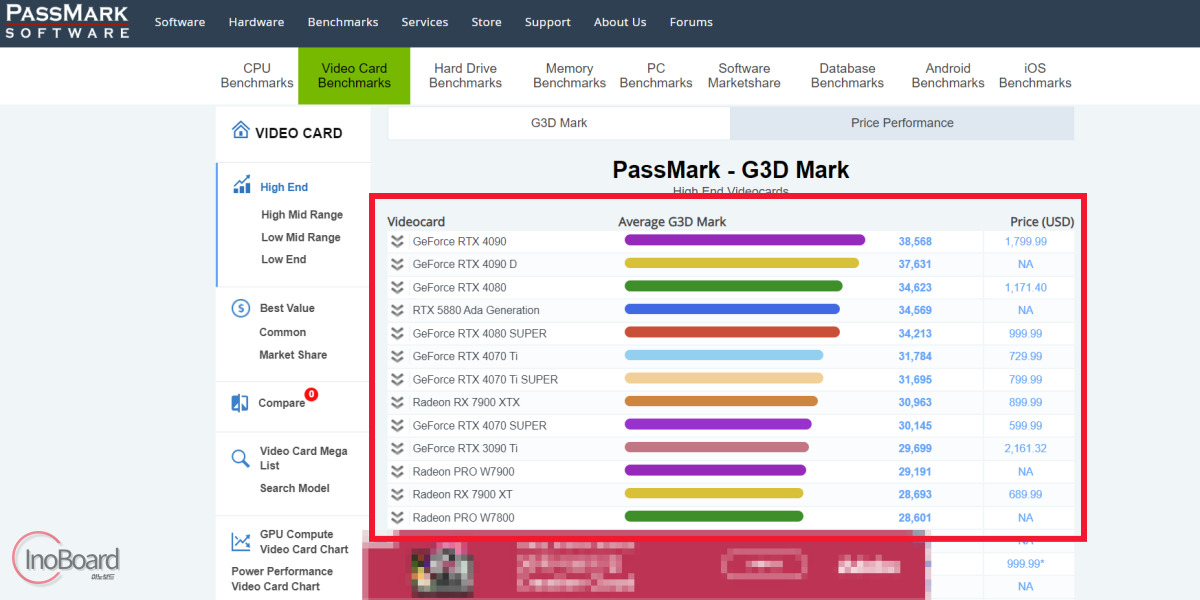Open the Low Mid Range sidebar link

pyautogui.click(x=301, y=238)
